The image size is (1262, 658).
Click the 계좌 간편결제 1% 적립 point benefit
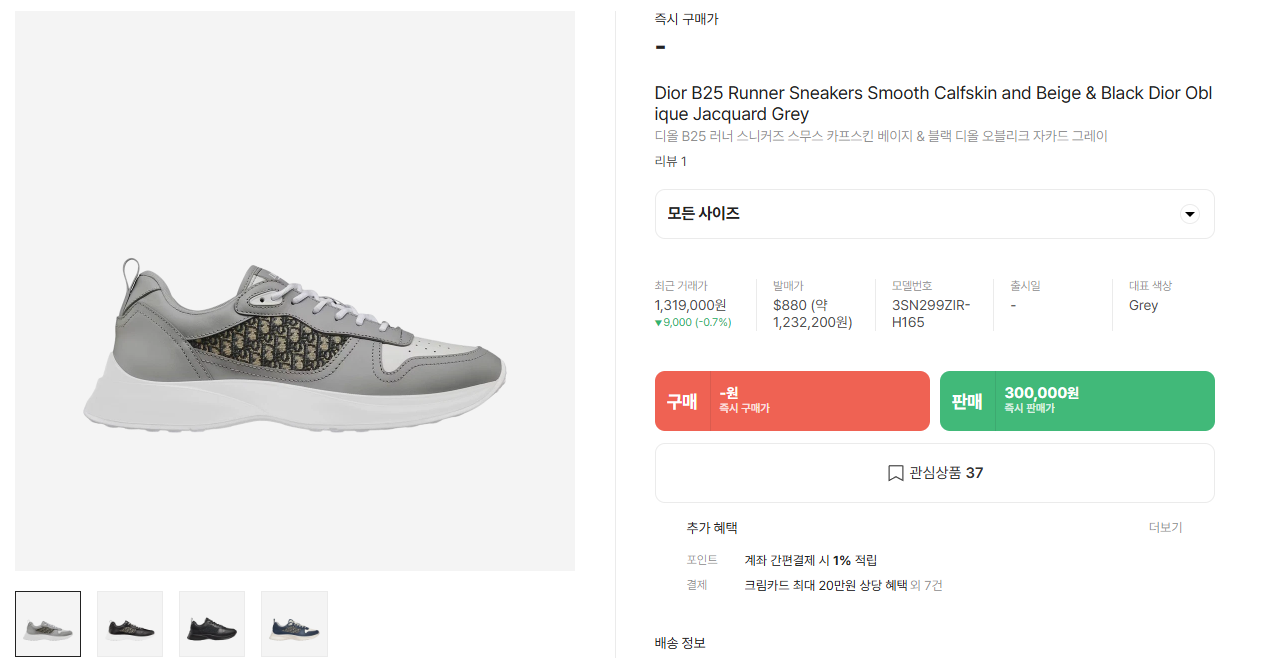[x=811, y=560]
